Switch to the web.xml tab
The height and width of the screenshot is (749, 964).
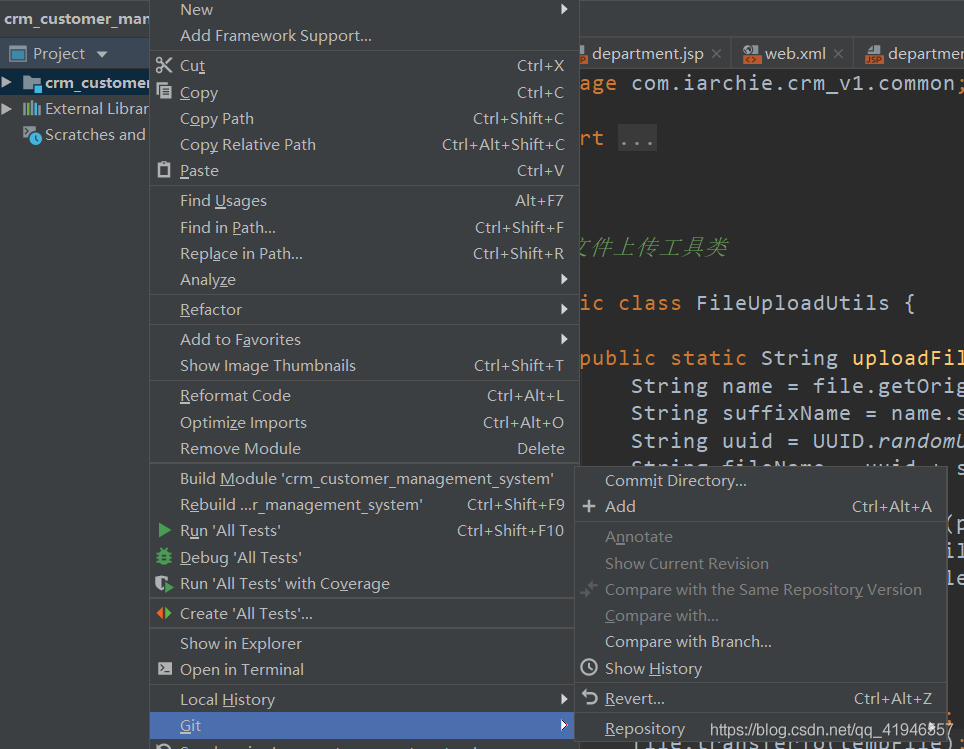tap(795, 54)
